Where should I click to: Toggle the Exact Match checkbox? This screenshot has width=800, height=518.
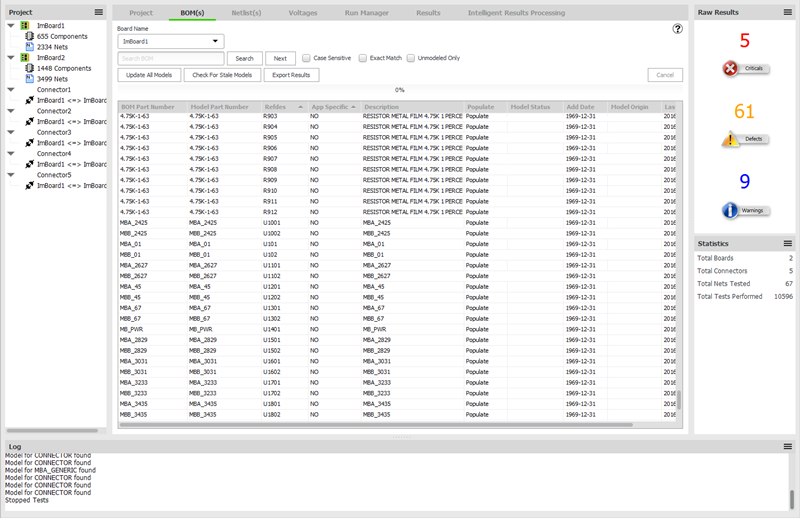[363, 58]
